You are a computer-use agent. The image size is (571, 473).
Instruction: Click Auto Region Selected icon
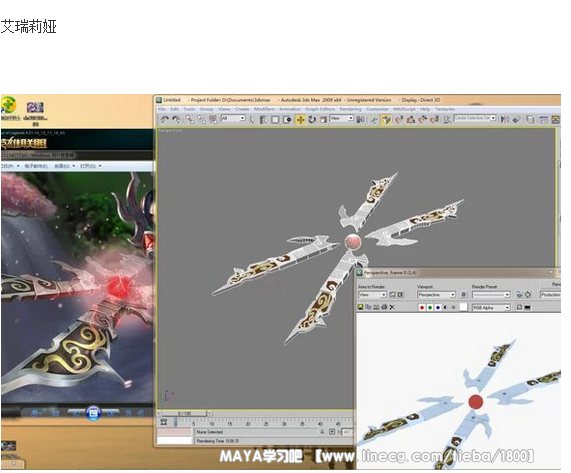point(400,295)
